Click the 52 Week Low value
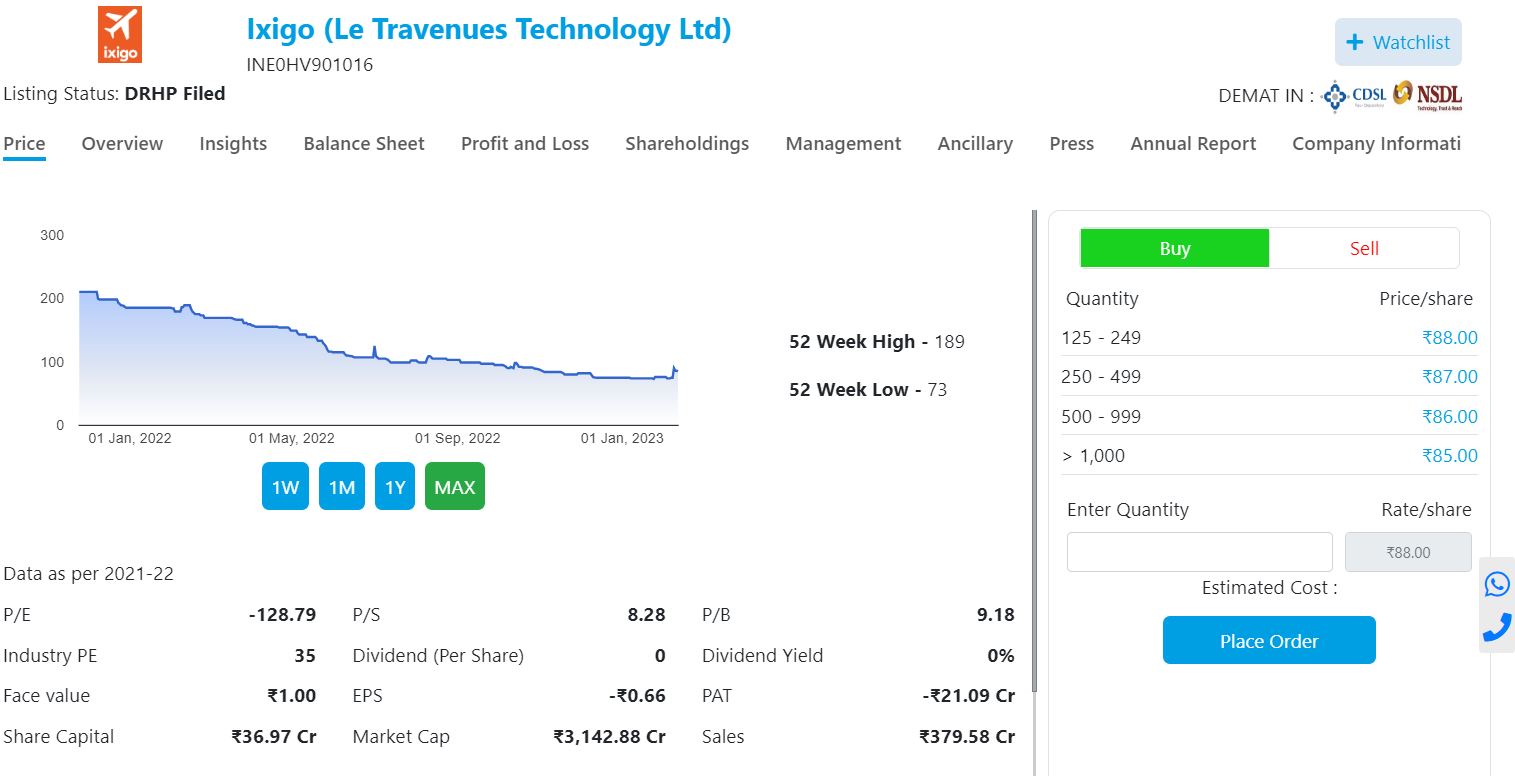The width and height of the screenshot is (1515, 776). 937,390
